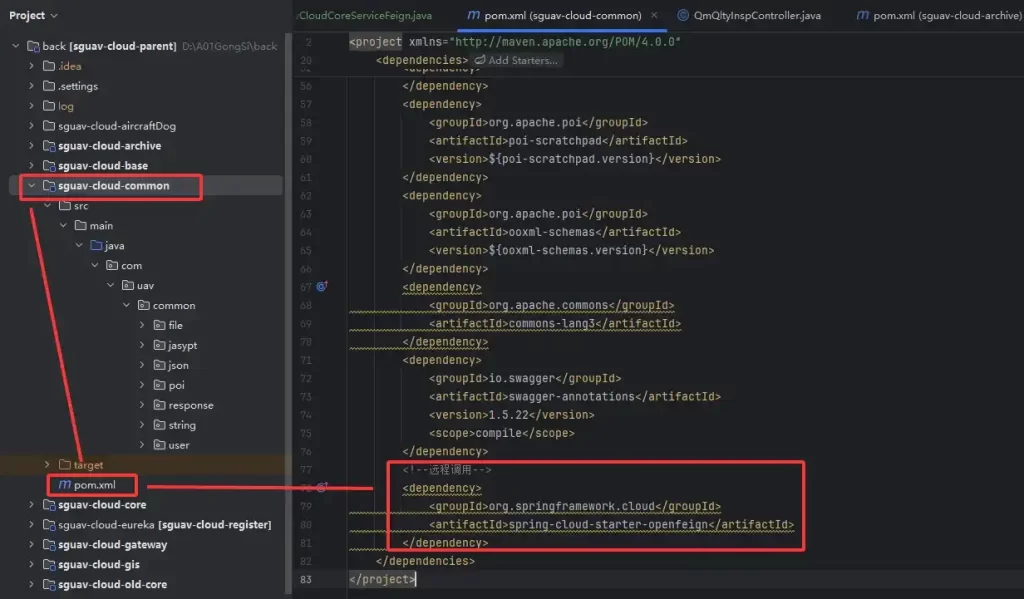The image size is (1024, 599).
Task: Select sguav-cloud-gis in the project tree
Action: tap(98, 565)
